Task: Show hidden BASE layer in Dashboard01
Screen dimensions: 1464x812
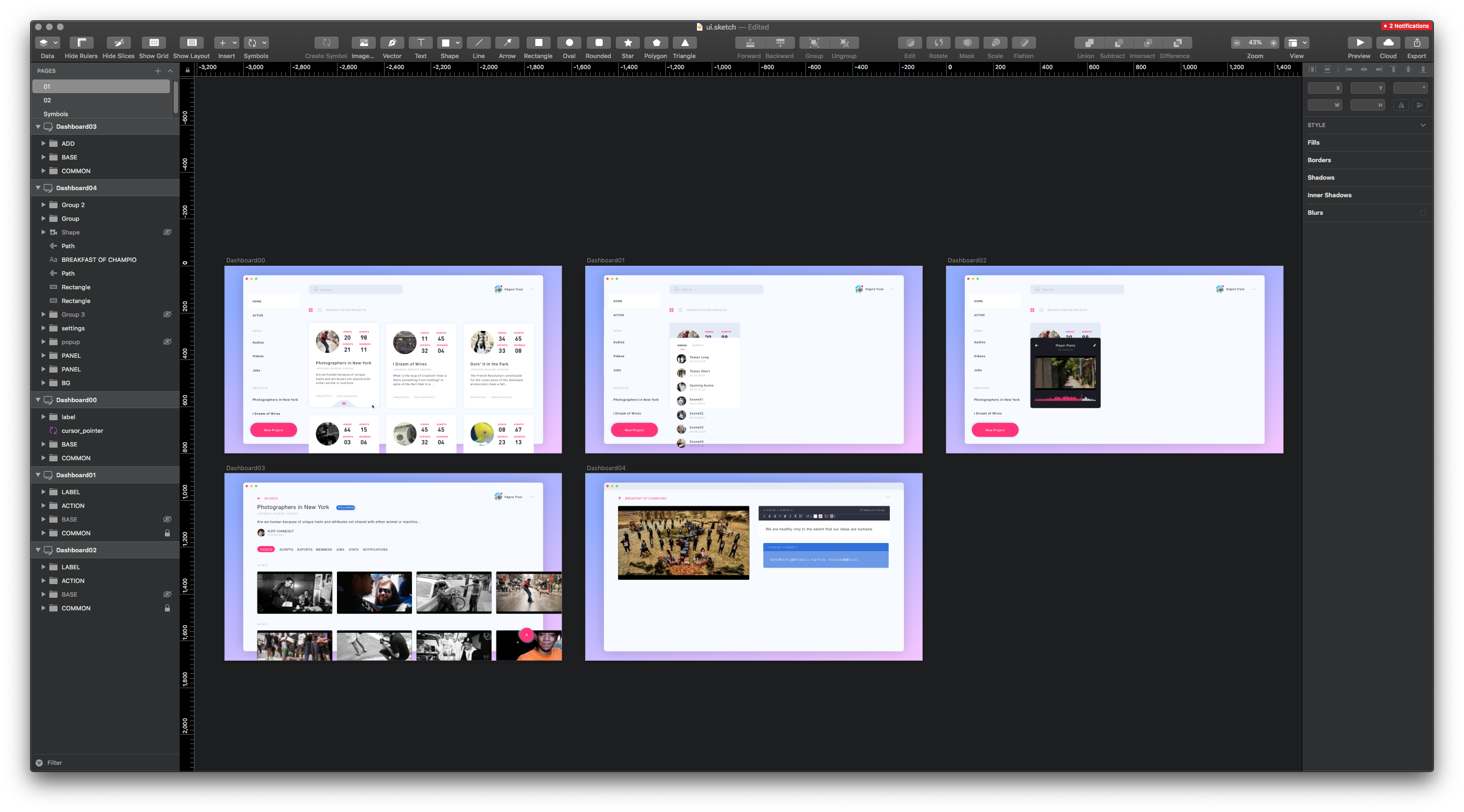Action: [167, 519]
